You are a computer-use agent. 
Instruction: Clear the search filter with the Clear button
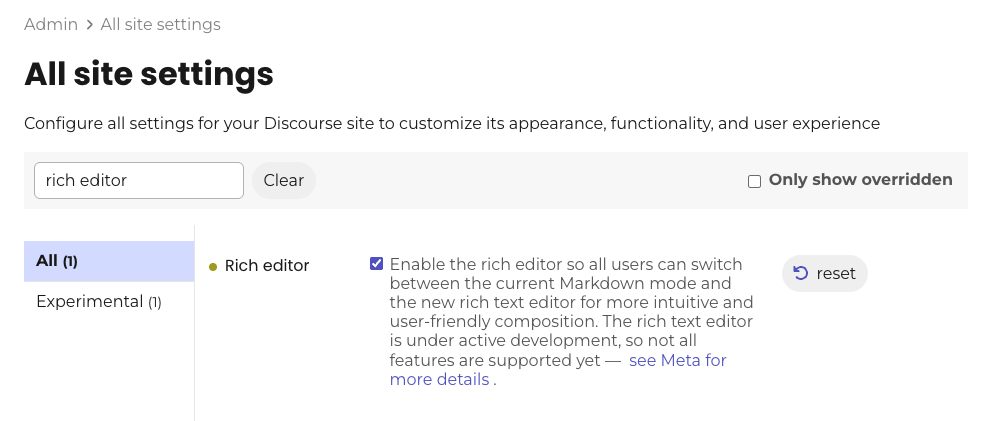(x=284, y=180)
